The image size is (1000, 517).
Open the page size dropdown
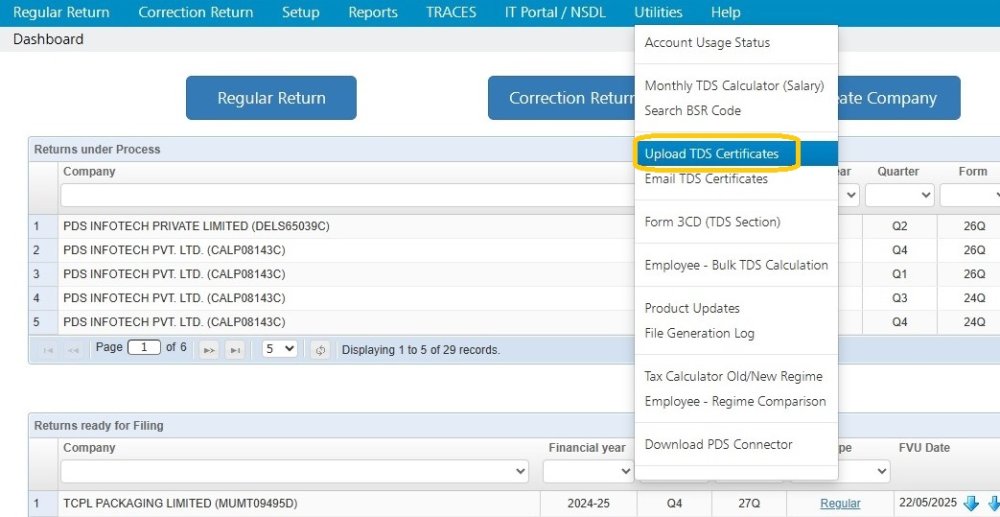pos(279,349)
